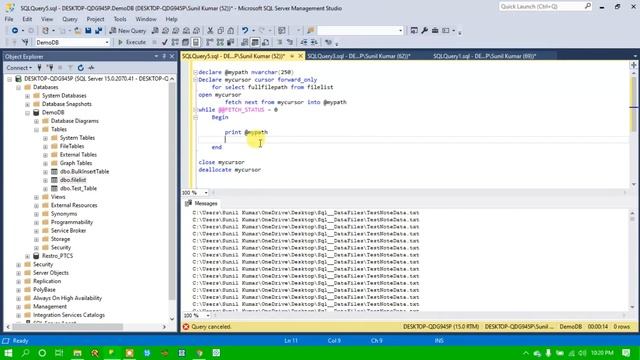Screen dimensions: 640x360
Task: Display Estimated Execution Plan icon
Action: pyautogui.click(x=175, y=42)
